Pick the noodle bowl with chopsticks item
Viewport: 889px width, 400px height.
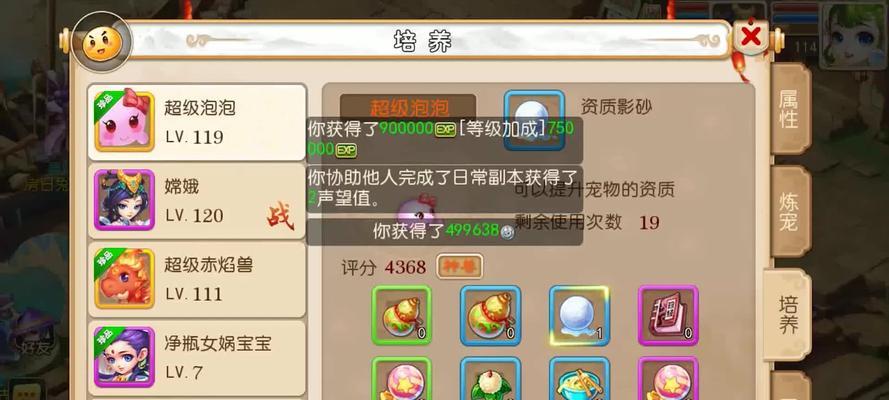[579, 378]
